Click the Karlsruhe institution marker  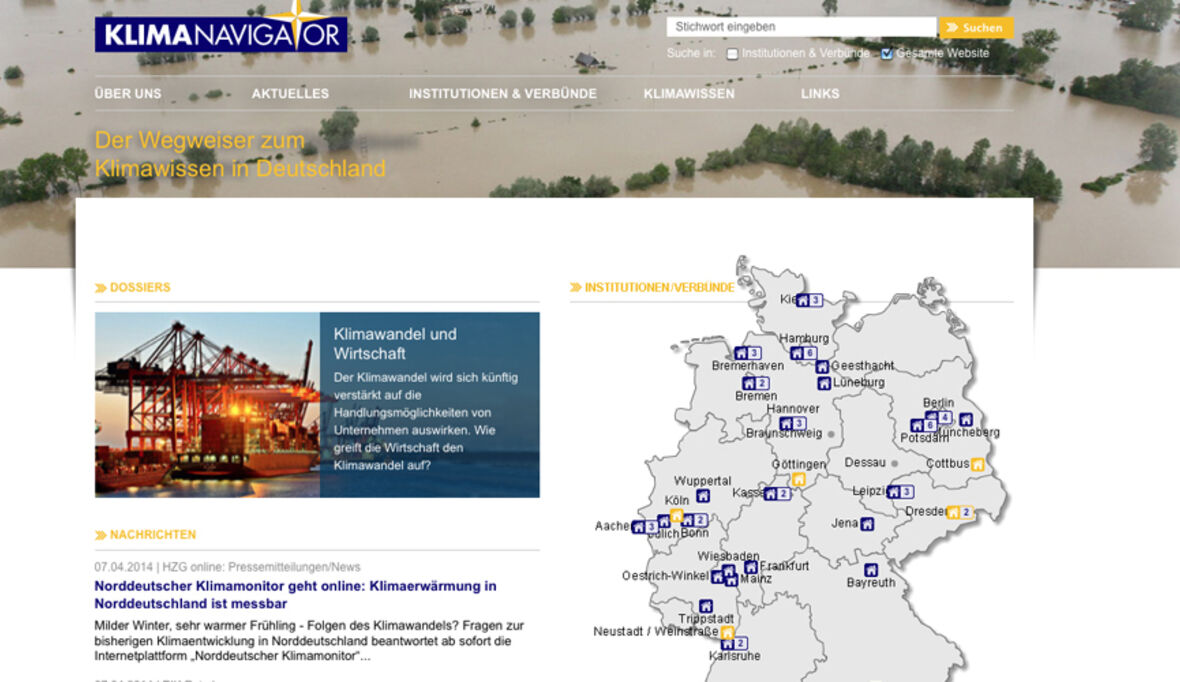pos(727,643)
